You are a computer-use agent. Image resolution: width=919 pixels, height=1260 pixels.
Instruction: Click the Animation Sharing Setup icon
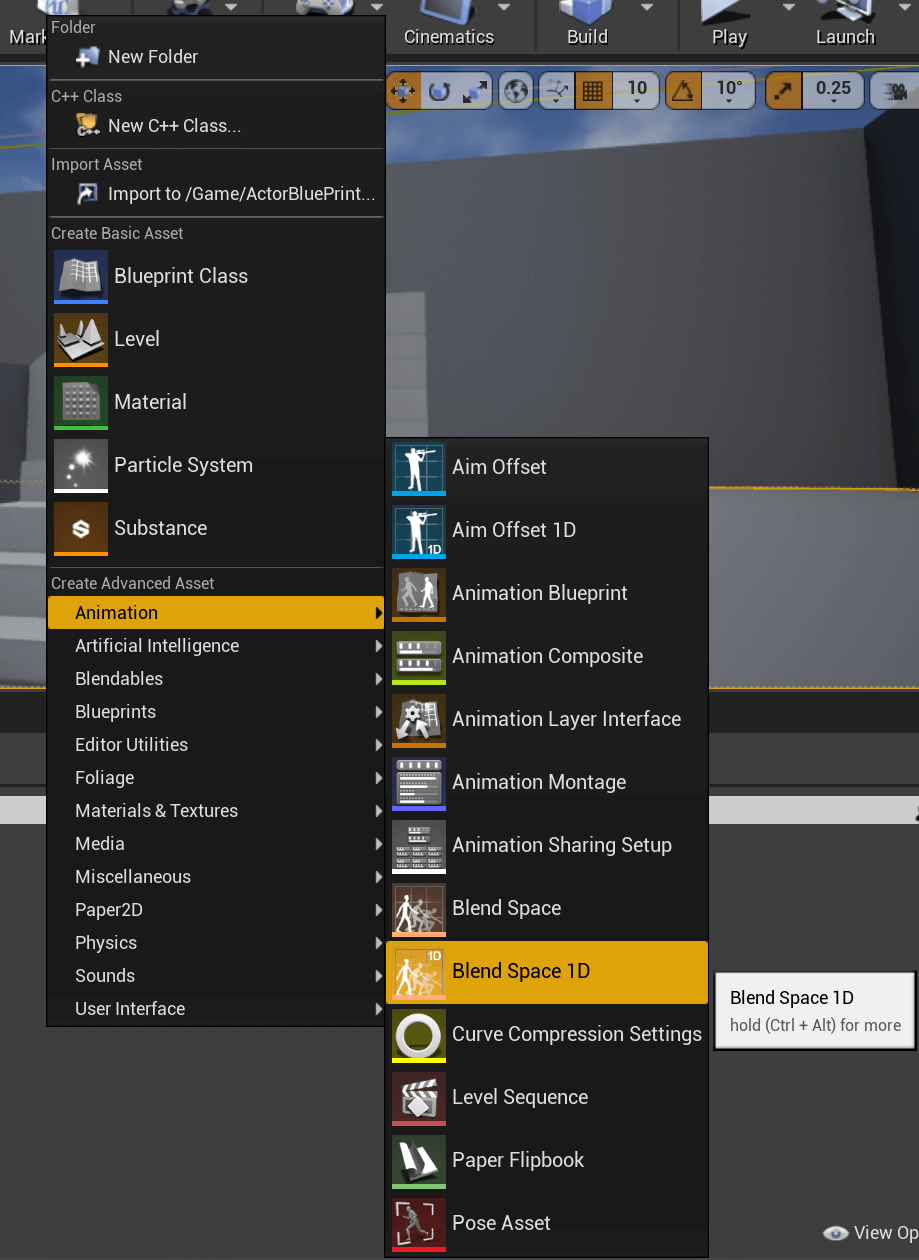(x=419, y=845)
